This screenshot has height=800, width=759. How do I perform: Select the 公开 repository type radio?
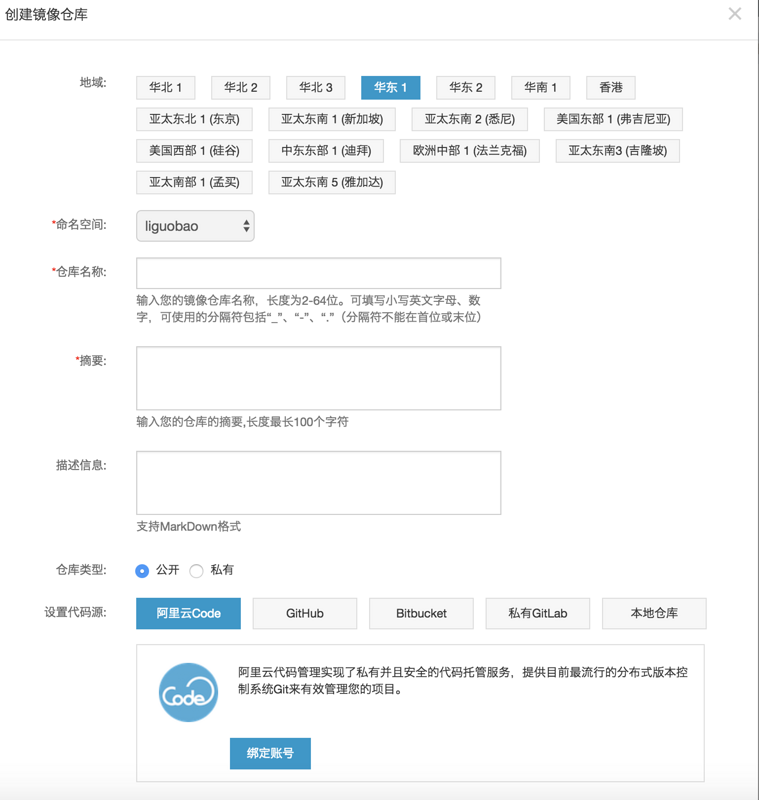coord(142,571)
